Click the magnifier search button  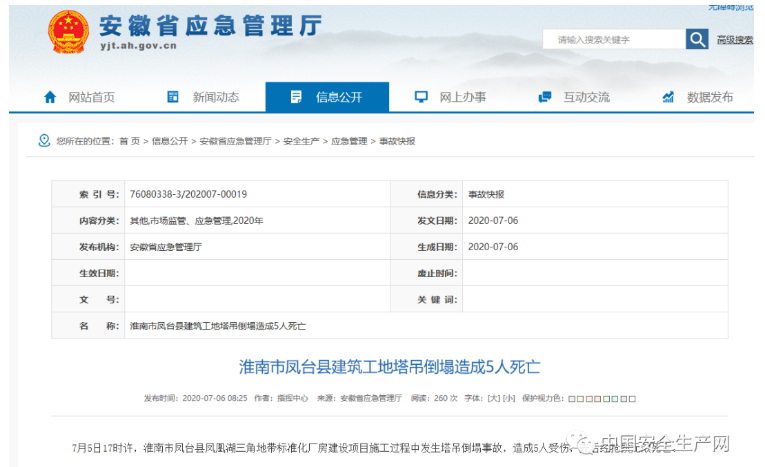(697, 39)
